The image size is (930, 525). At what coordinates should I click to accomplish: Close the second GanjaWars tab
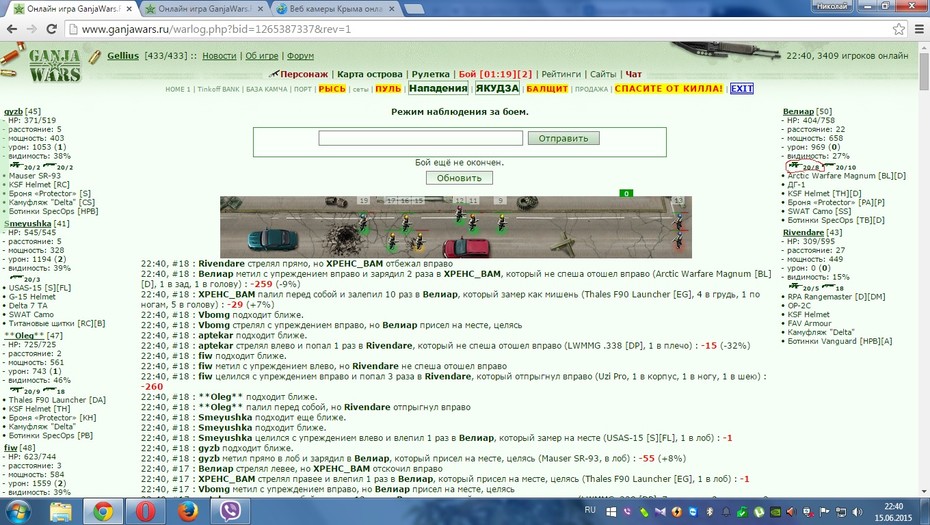click(x=260, y=9)
